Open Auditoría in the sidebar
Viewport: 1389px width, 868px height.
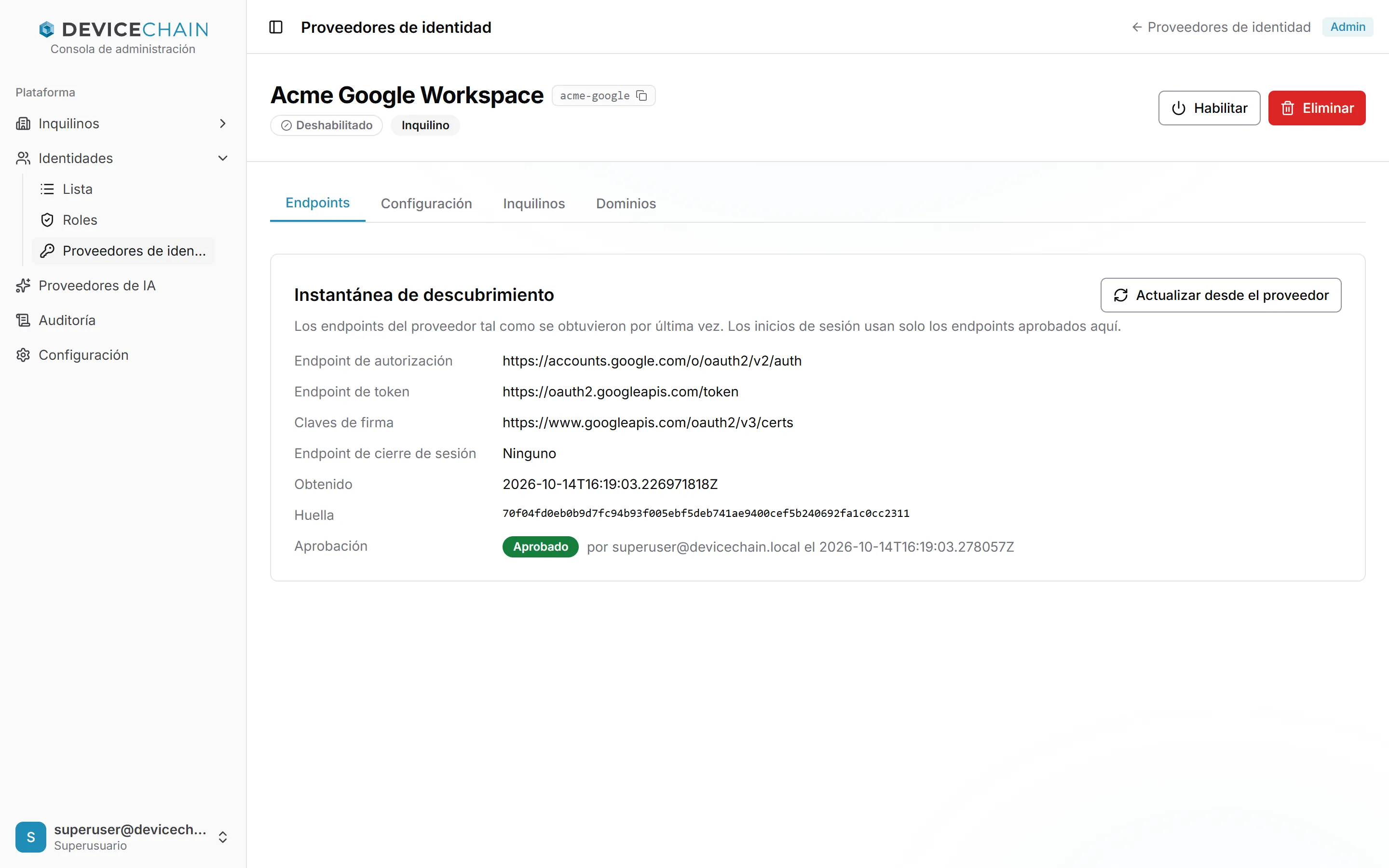pos(122,320)
